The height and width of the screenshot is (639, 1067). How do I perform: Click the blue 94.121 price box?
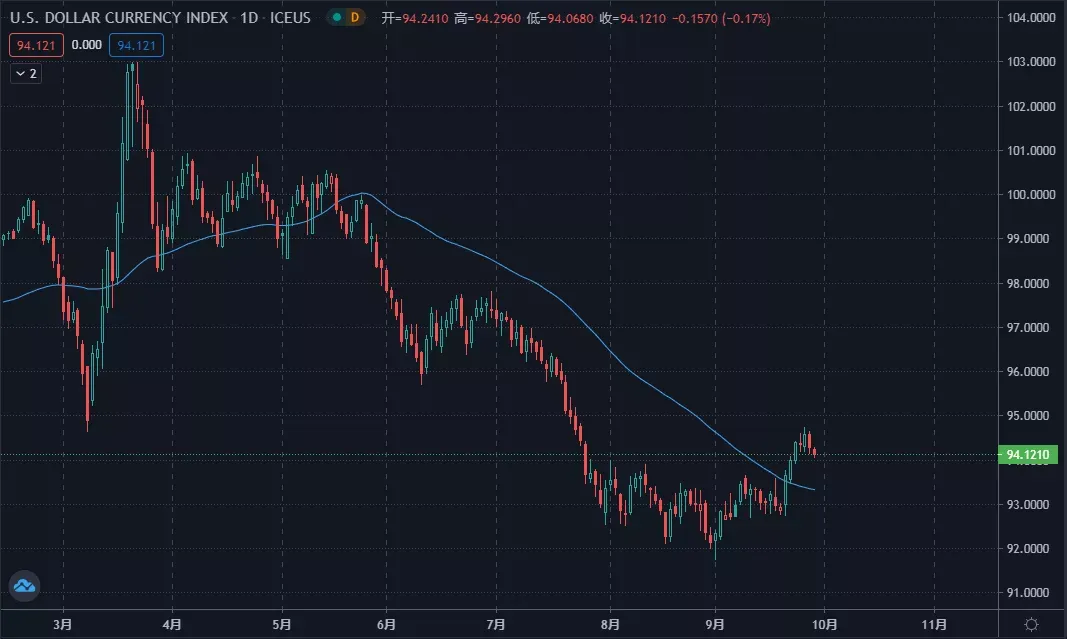coord(136,45)
